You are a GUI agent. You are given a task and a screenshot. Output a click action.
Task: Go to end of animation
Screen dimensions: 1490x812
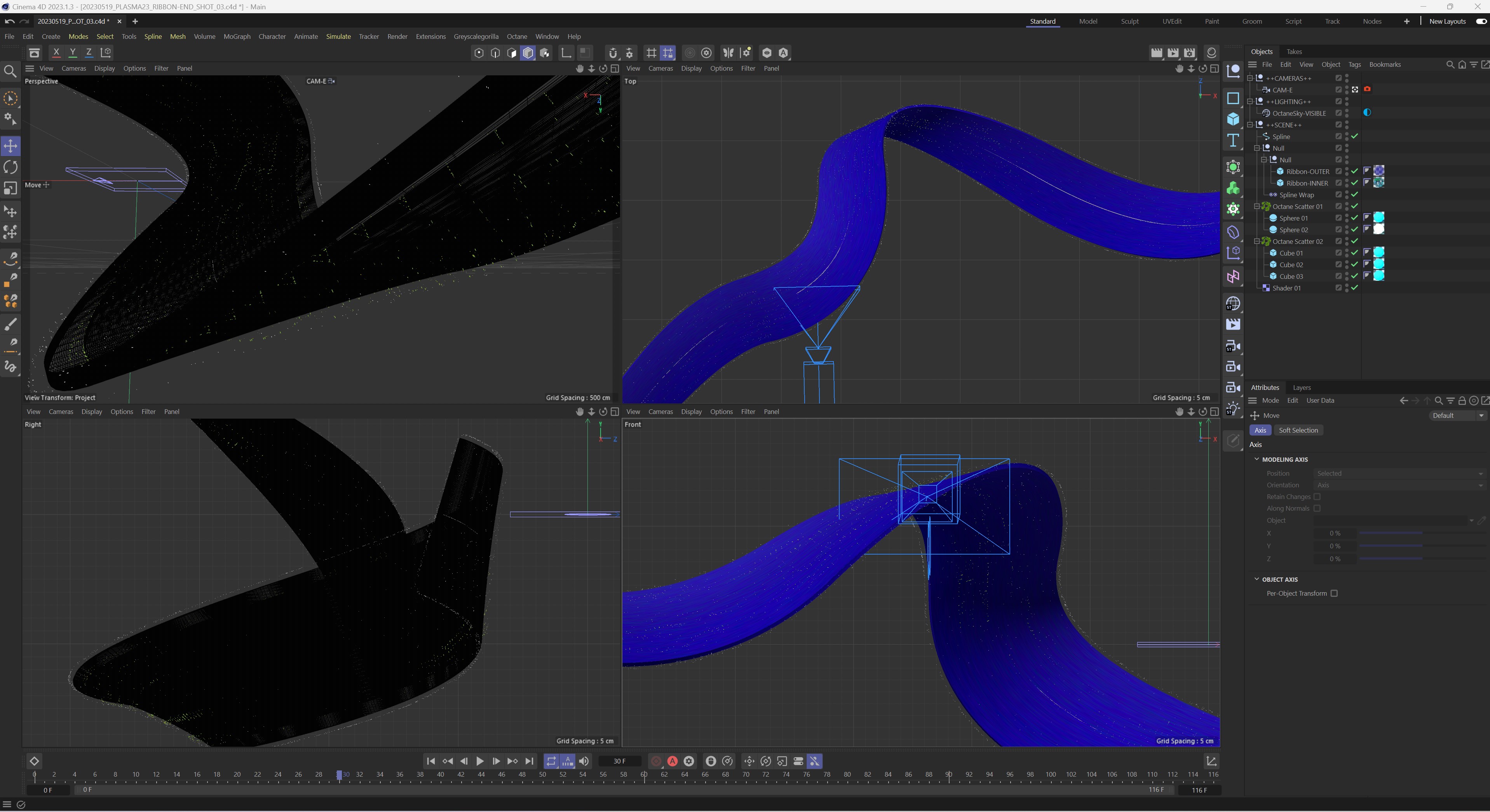529,761
